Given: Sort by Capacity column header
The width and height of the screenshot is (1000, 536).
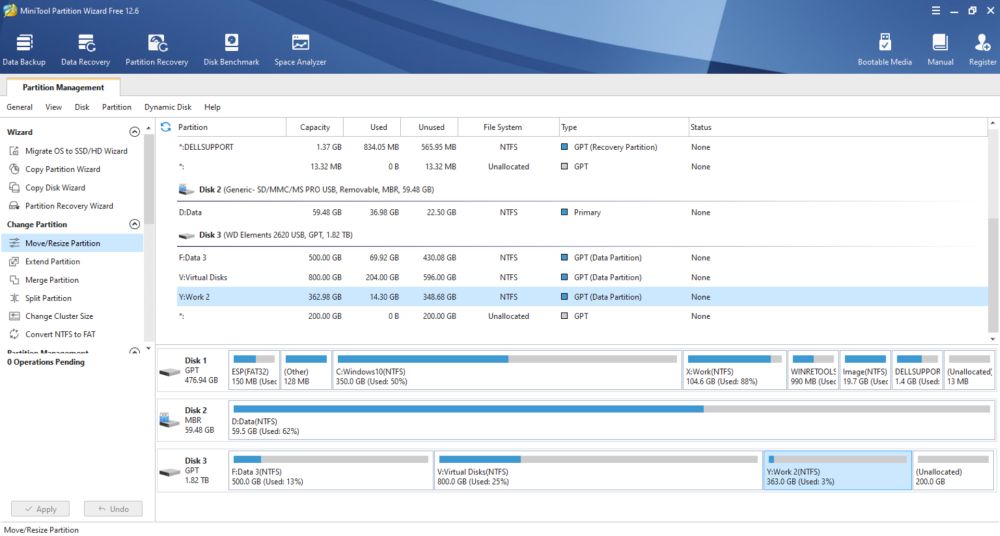Looking at the screenshot, I should [x=315, y=127].
